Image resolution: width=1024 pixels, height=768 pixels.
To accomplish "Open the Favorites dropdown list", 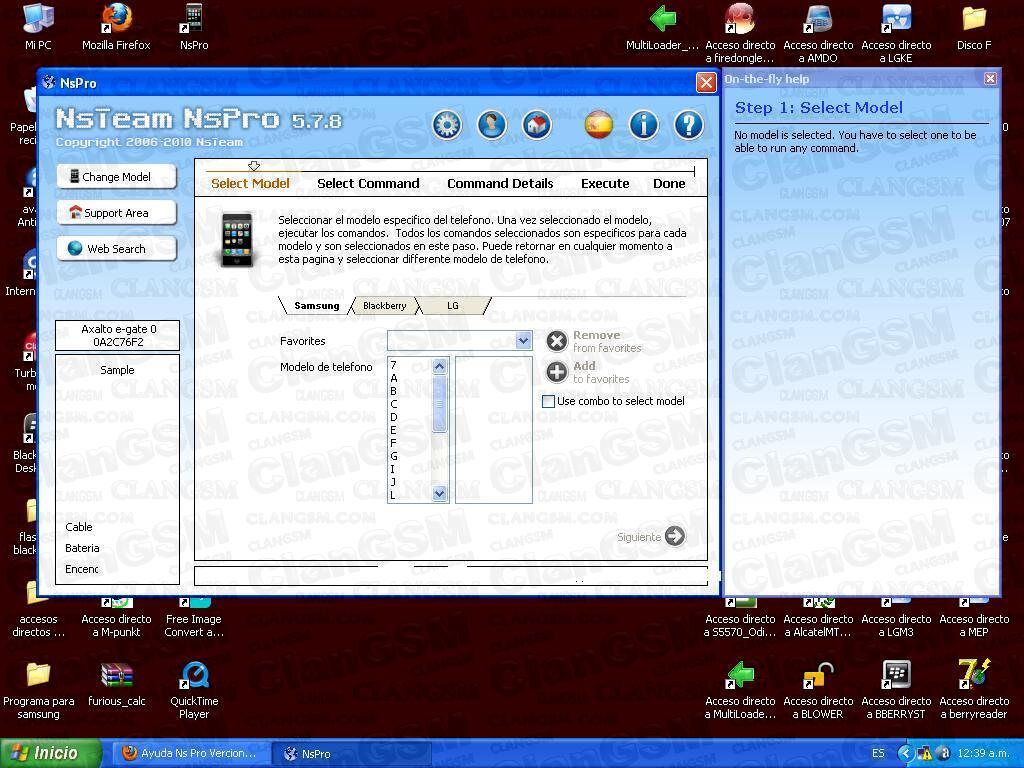I will coord(455,340).
